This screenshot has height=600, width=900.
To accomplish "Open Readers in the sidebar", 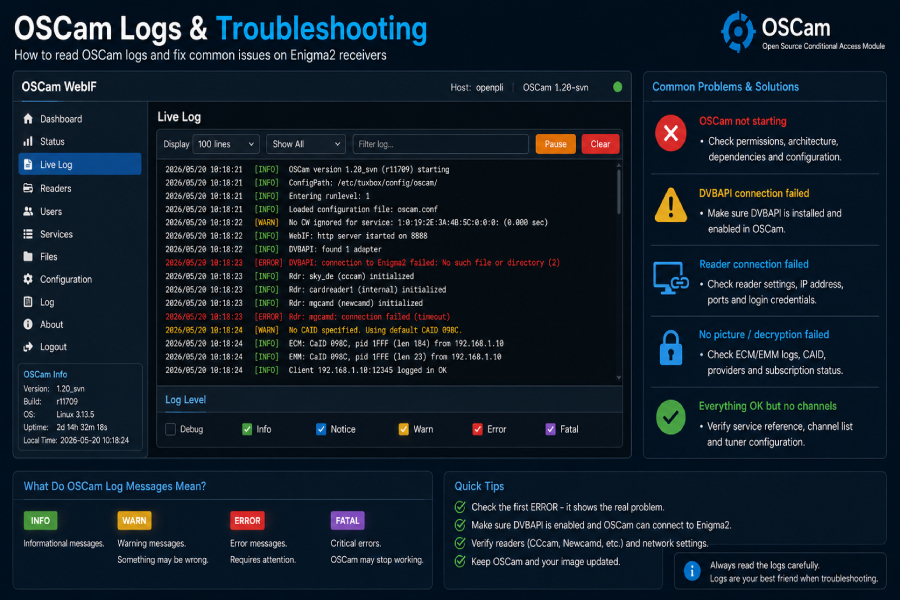I will [x=80, y=188].
